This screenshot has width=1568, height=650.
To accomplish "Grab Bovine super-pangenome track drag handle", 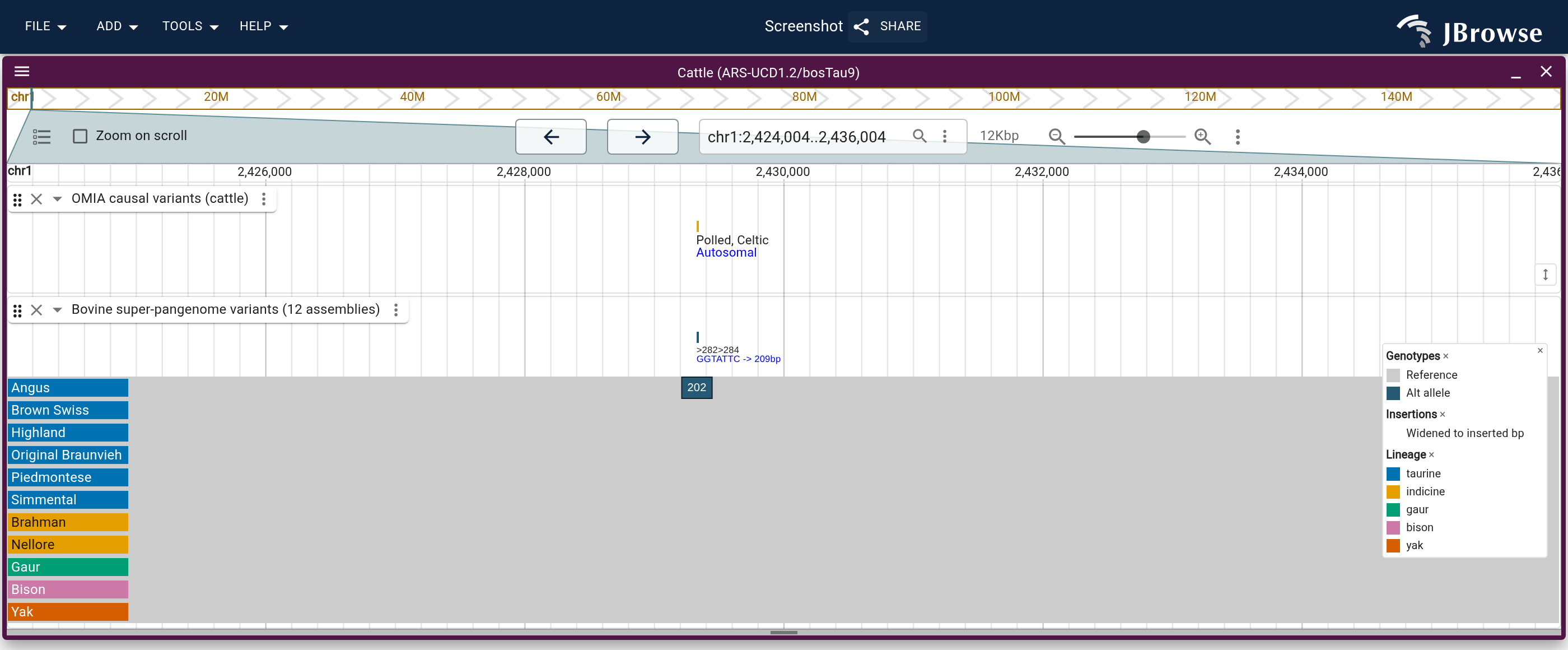I will point(18,310).
